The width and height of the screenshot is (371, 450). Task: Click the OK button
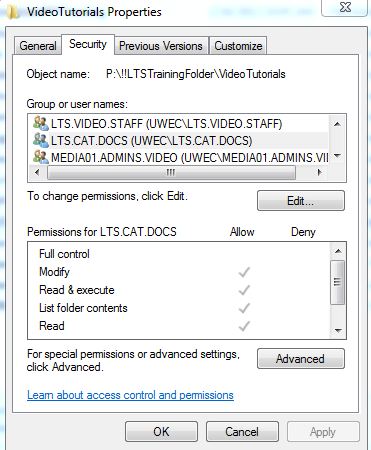click(161, 432)
